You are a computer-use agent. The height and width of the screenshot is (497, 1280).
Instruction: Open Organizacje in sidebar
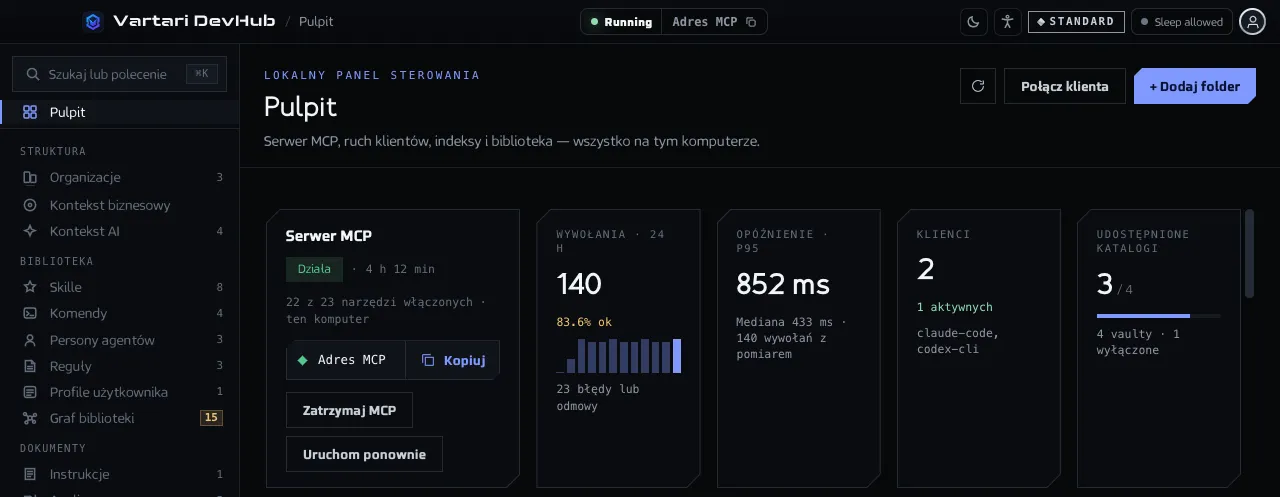click(119, 177)
